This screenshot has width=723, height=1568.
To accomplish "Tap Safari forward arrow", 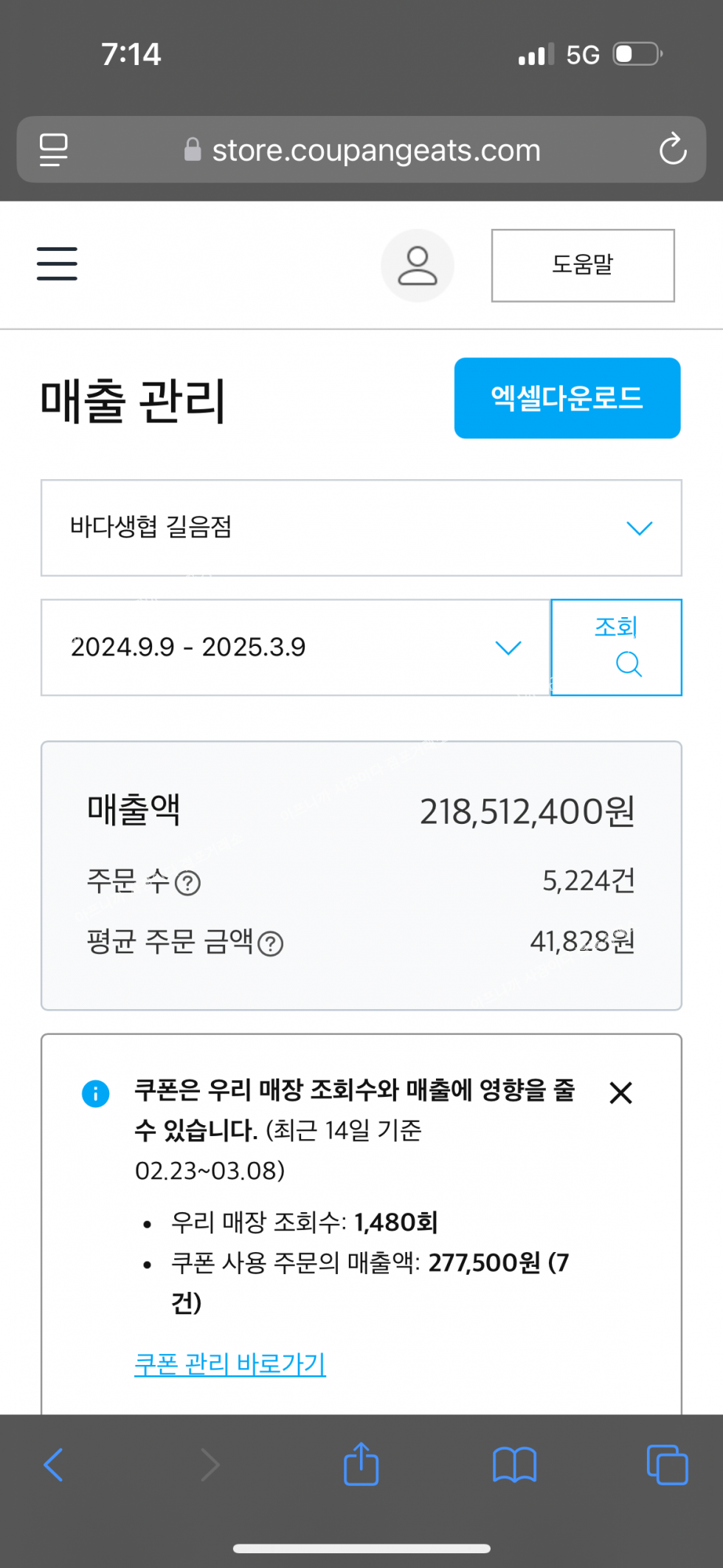I will tap(210, 1465).
